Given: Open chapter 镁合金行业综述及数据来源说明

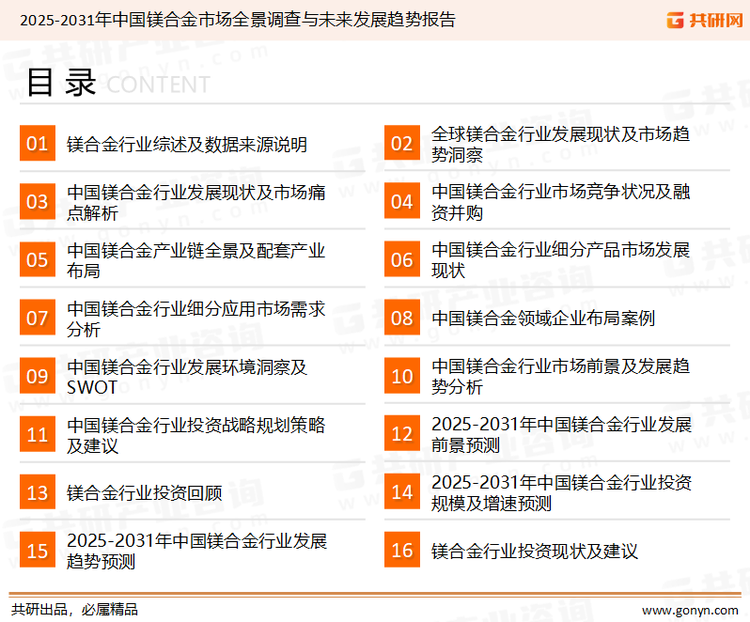Looking at the screenshot, I should tap(187, 144).
